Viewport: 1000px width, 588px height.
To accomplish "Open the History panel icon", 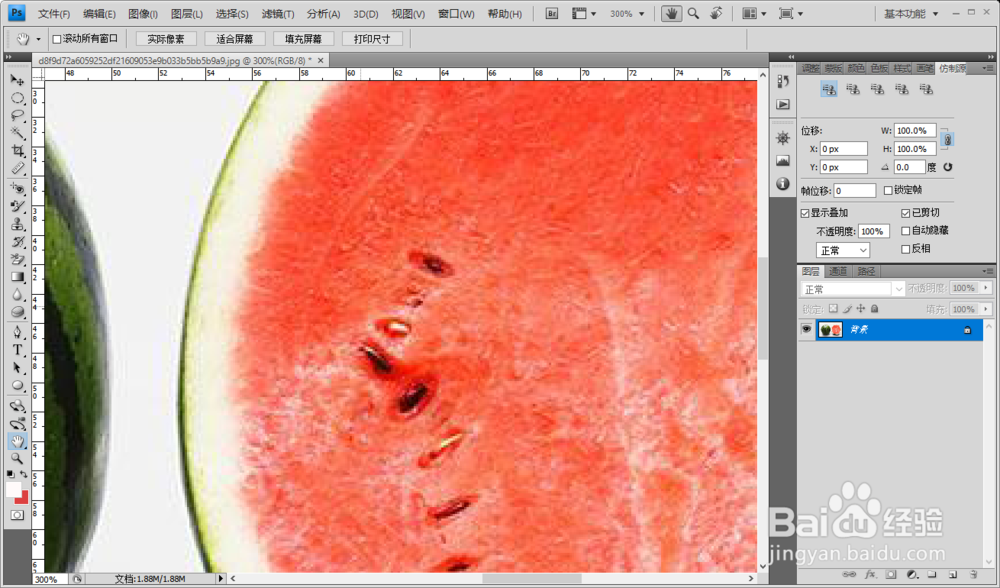I will coord(783,82).
